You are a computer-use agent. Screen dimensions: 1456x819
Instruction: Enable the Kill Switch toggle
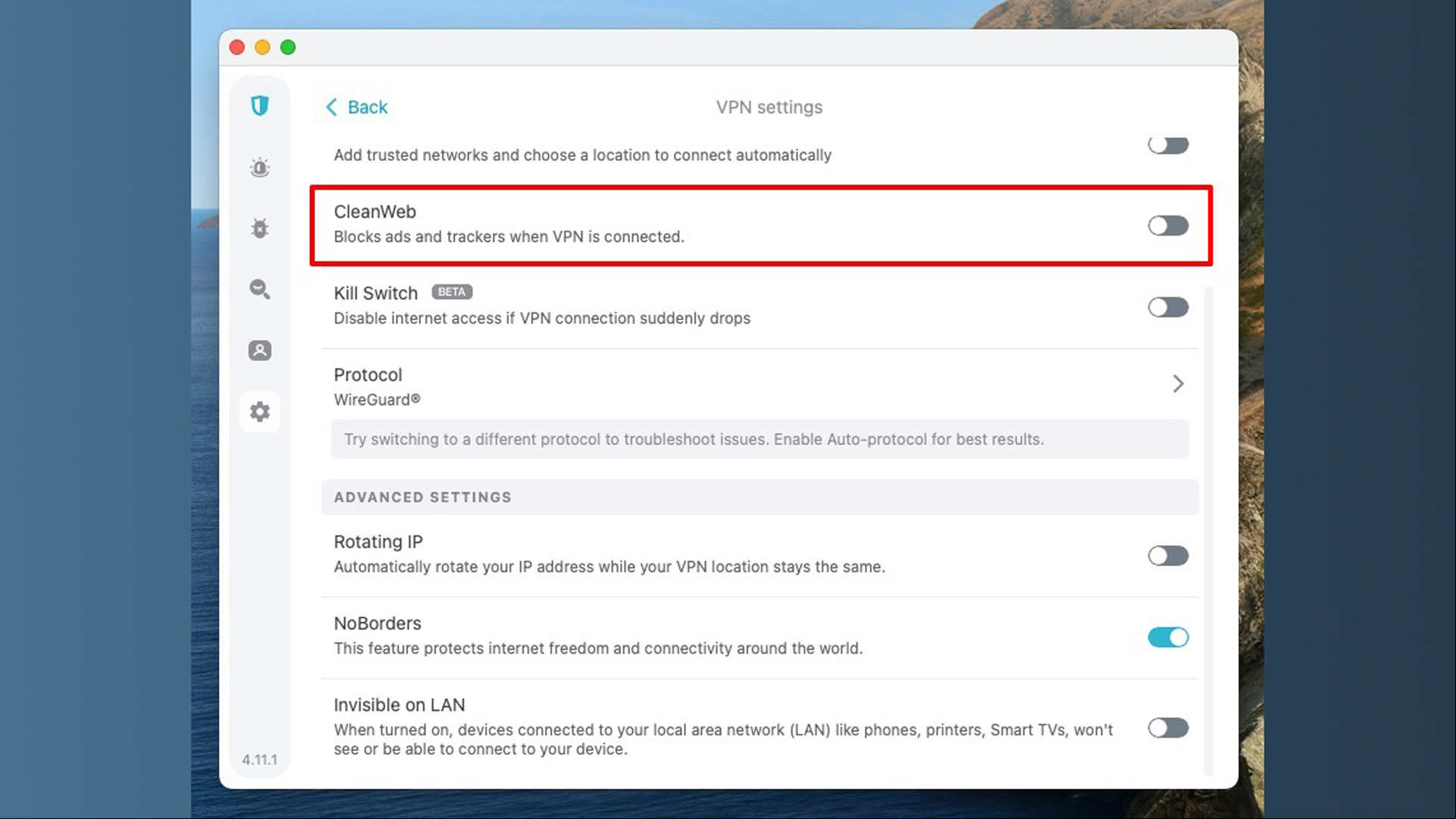1168,307
